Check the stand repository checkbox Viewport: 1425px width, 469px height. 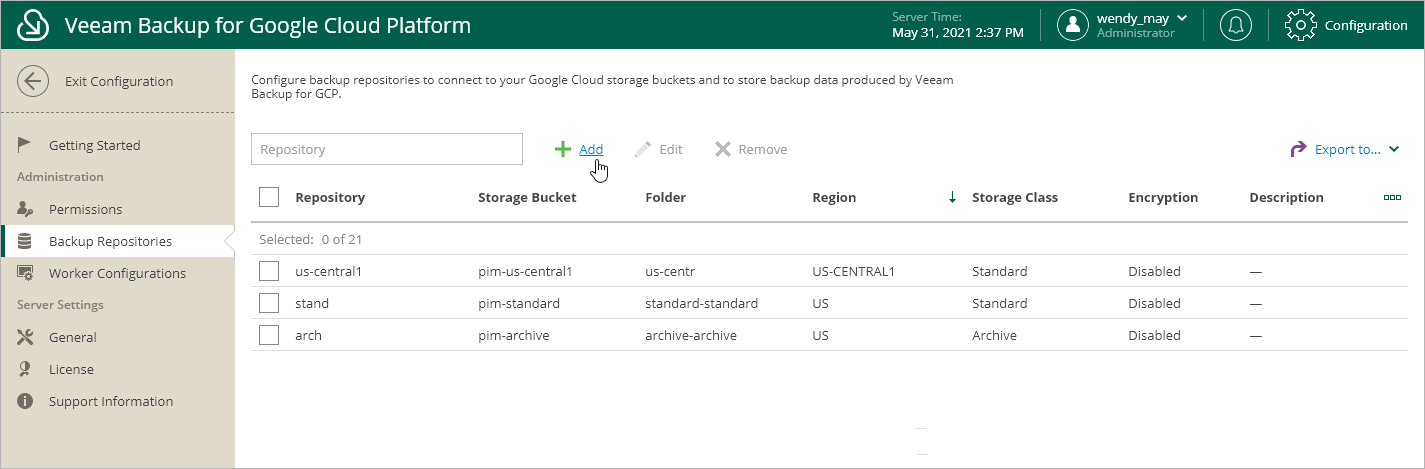(x=269, y=303)
